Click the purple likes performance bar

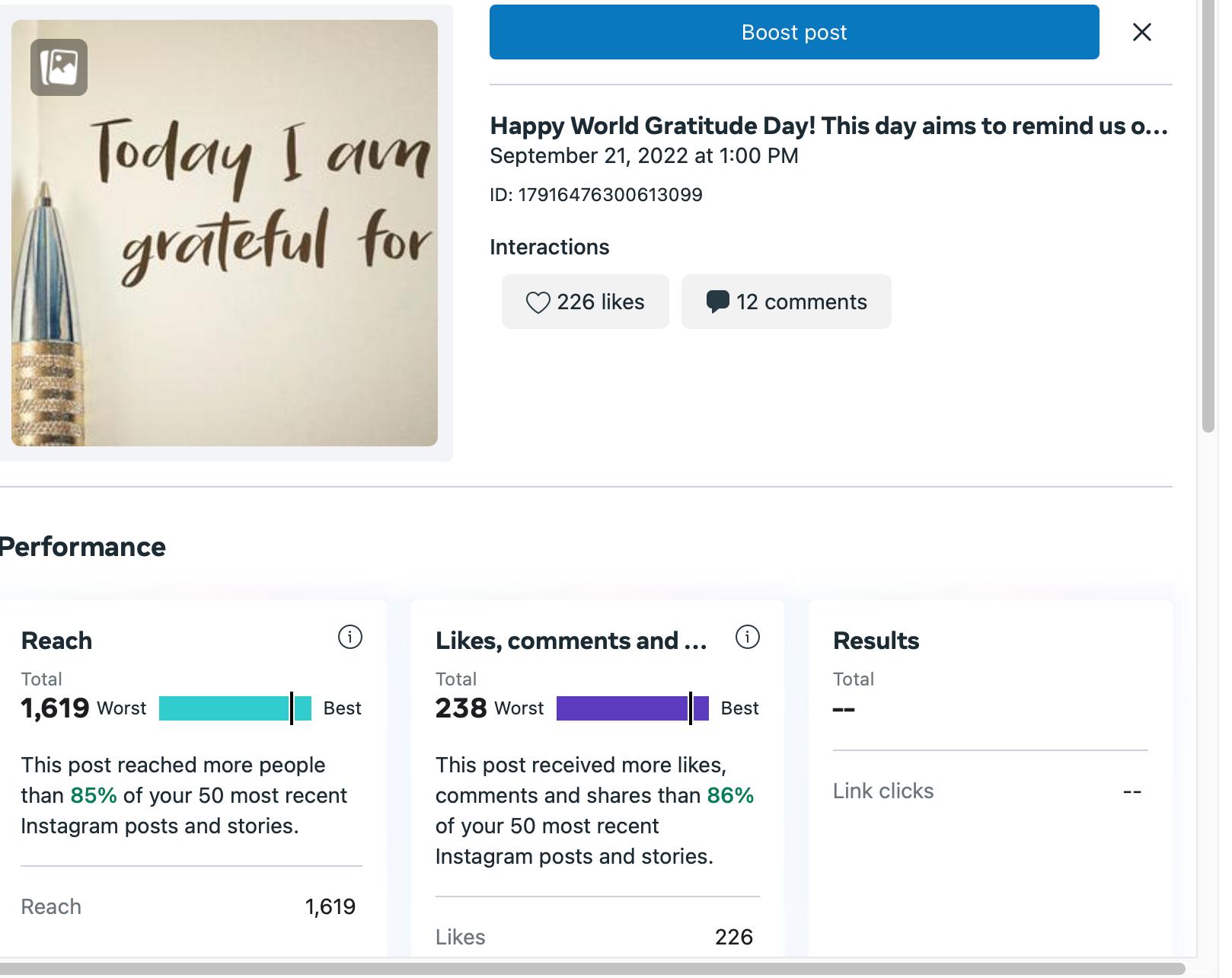click(x=632, y=708)
